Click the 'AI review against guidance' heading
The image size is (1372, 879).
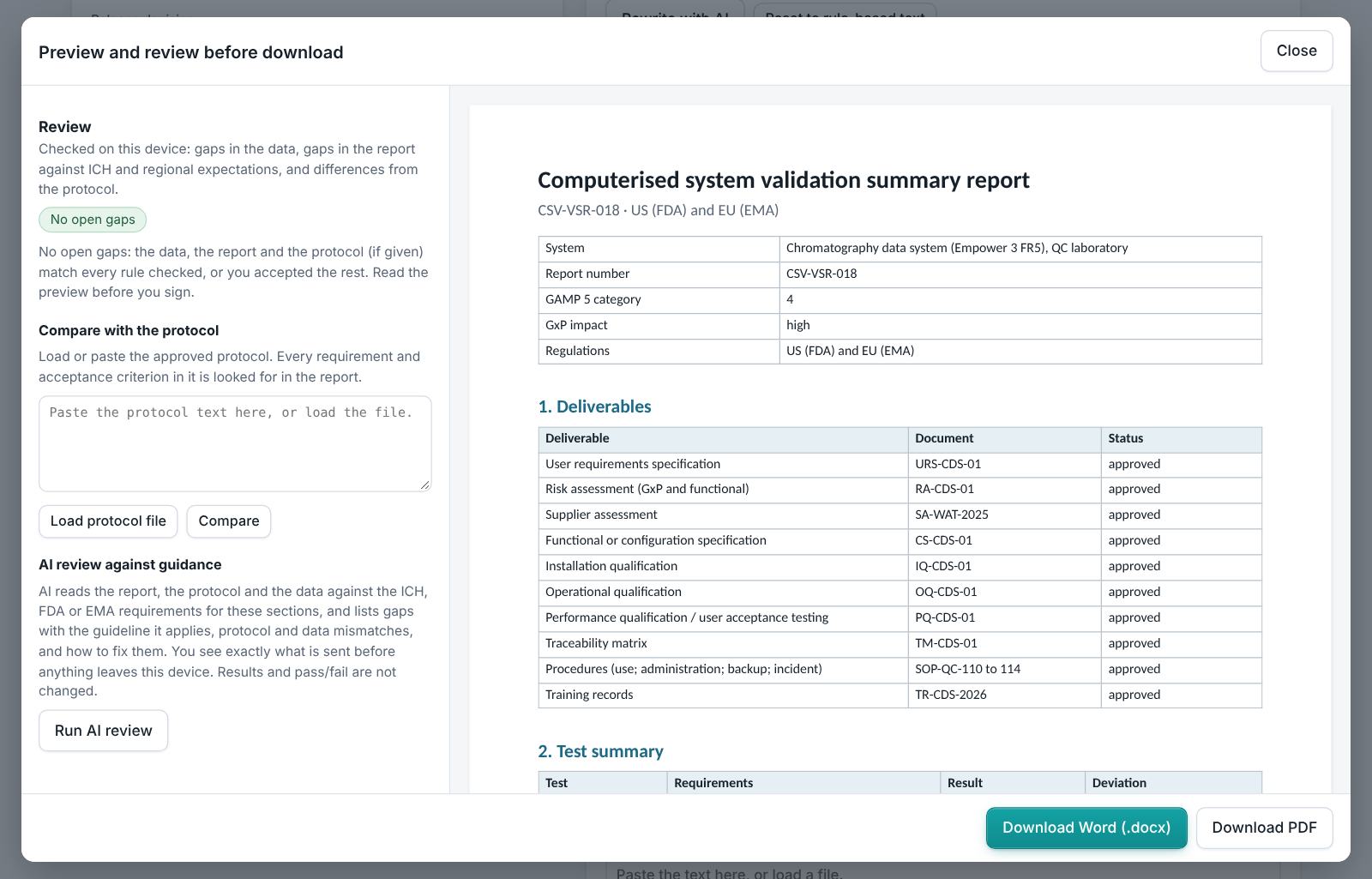click(130, 564)
